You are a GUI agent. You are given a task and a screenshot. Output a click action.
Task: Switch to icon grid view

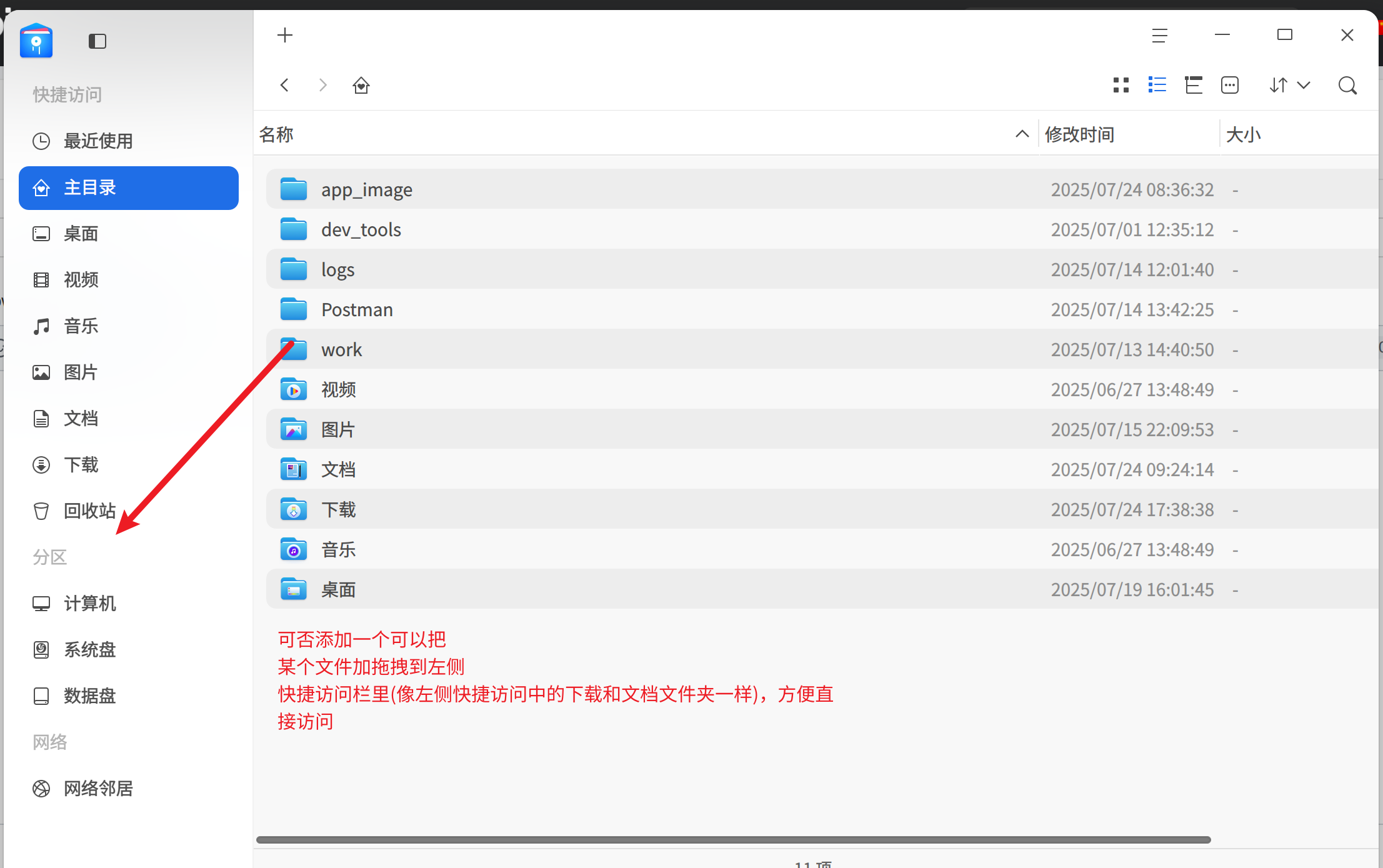coord(1121,85)
